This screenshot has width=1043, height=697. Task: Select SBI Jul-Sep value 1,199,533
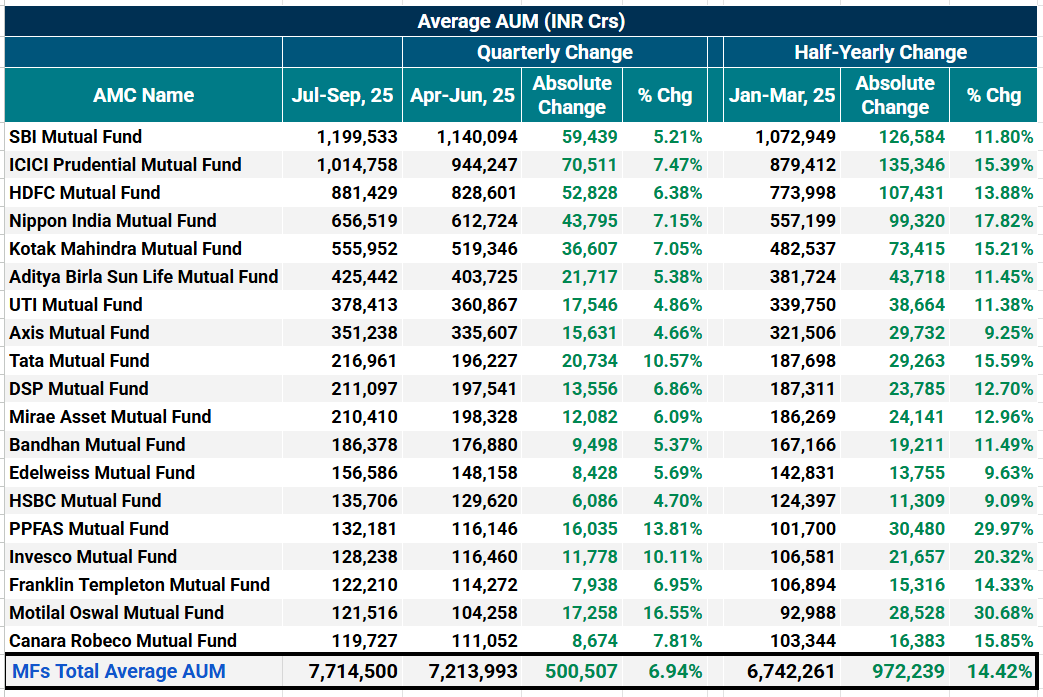click(357, 137)
